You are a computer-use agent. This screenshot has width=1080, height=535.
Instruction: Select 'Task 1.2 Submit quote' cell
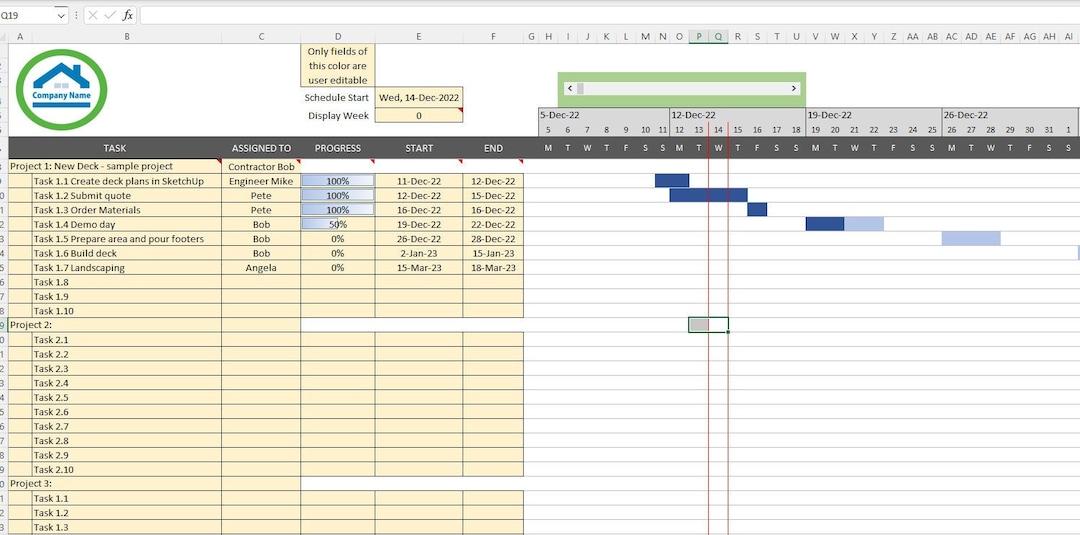[x=127, y=196]
